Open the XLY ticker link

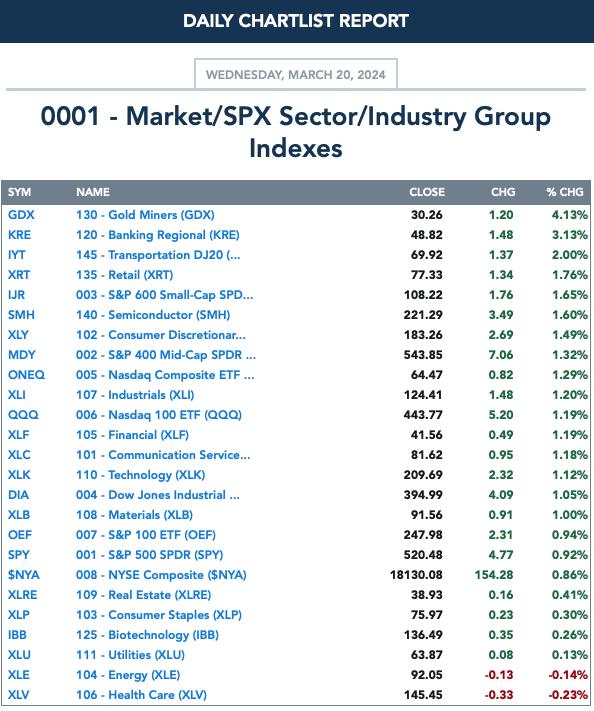click(x=18, y=335)
